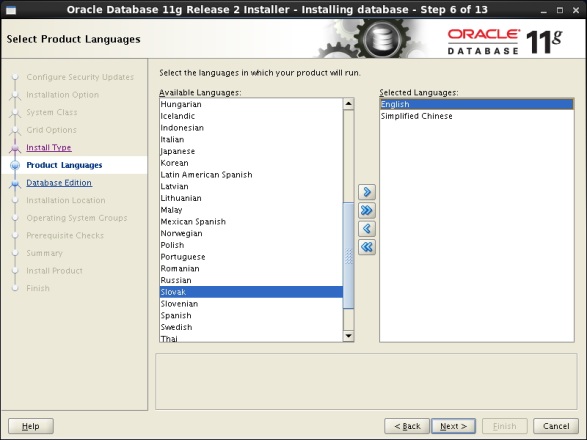Select Simplified Chinese in Selected Languages
This screenshot has width=587, height=440.
click(x=477, y=116)
